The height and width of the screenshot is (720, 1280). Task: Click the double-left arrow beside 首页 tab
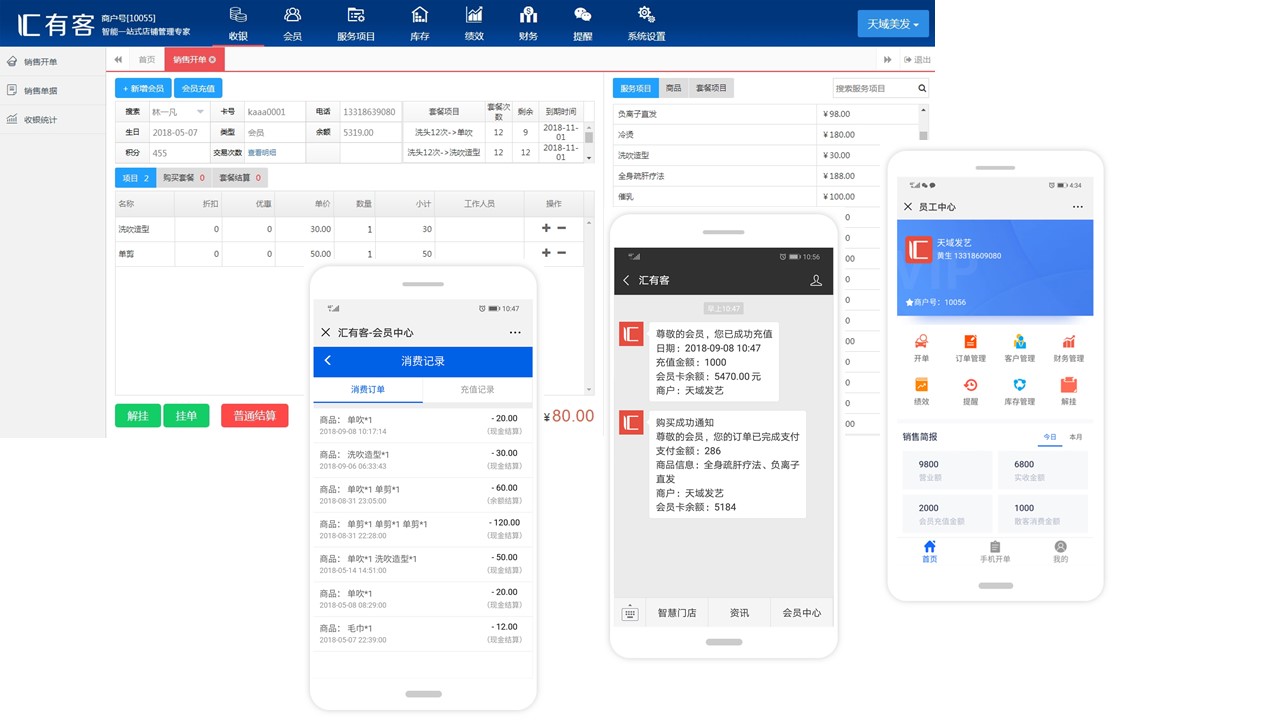click(119, 60)
